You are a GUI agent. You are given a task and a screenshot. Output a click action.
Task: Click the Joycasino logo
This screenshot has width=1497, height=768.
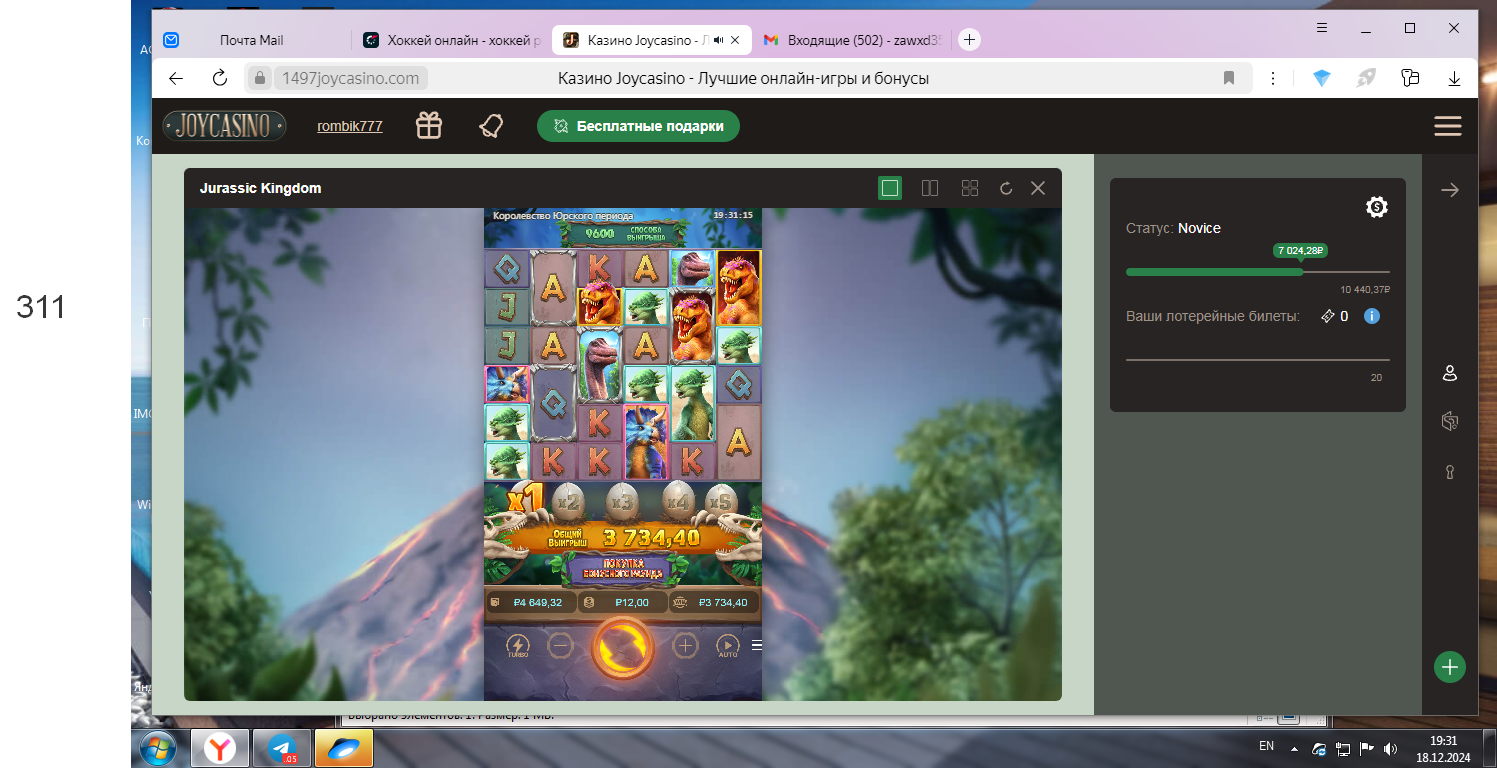pos(225,126)
